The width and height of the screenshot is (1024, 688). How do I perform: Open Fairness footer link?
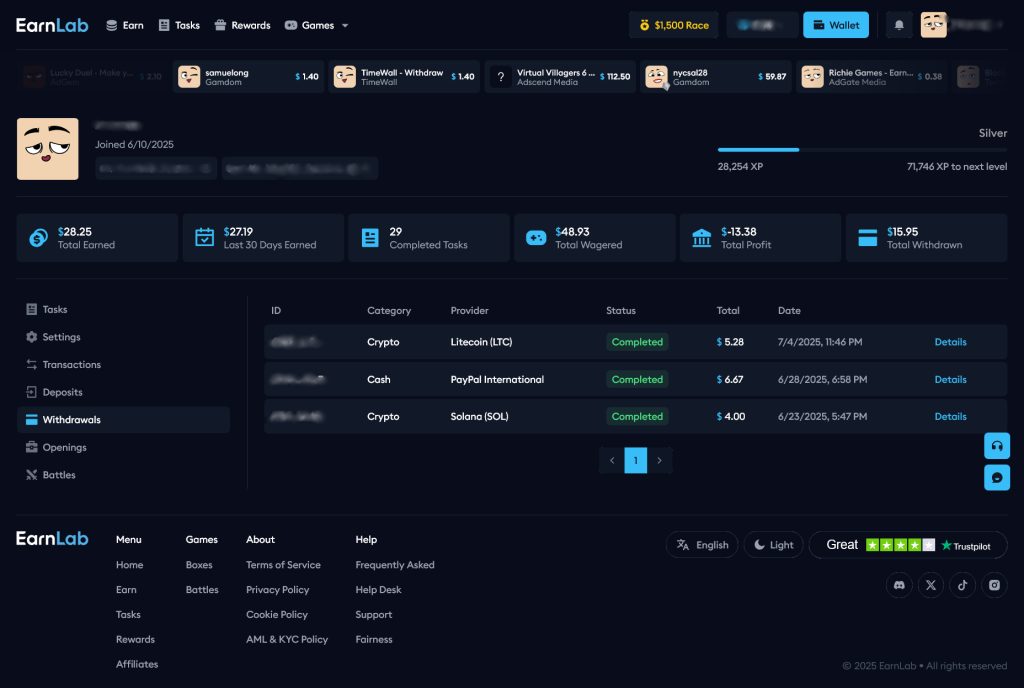pyautogui.click(x=374, y=639)
